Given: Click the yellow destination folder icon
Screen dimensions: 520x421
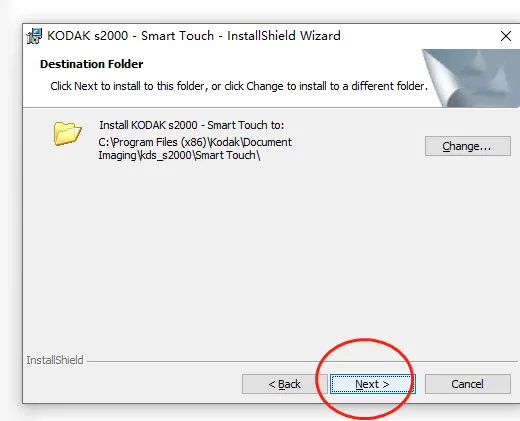Looking at the screenshot, I should tap(67, 134).
